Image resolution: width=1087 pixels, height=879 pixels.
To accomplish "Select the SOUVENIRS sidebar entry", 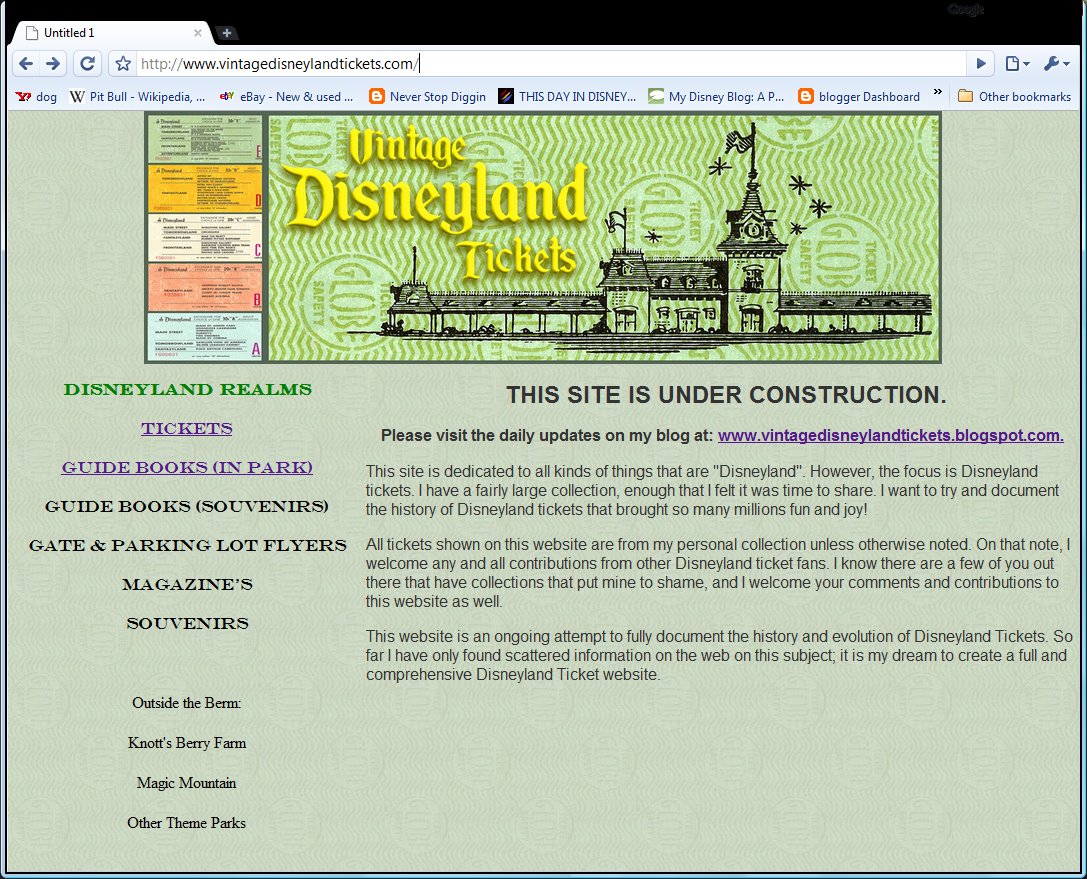I will 187,623.
